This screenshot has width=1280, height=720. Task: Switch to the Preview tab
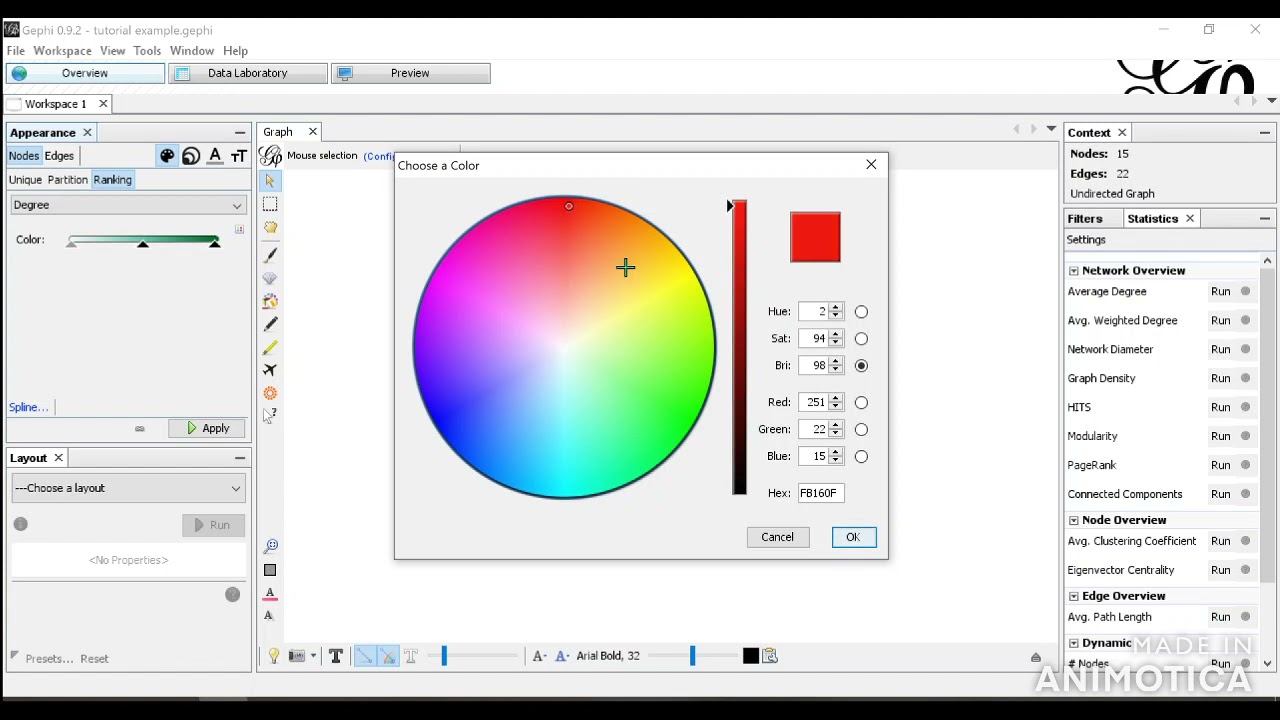[410, 73]
